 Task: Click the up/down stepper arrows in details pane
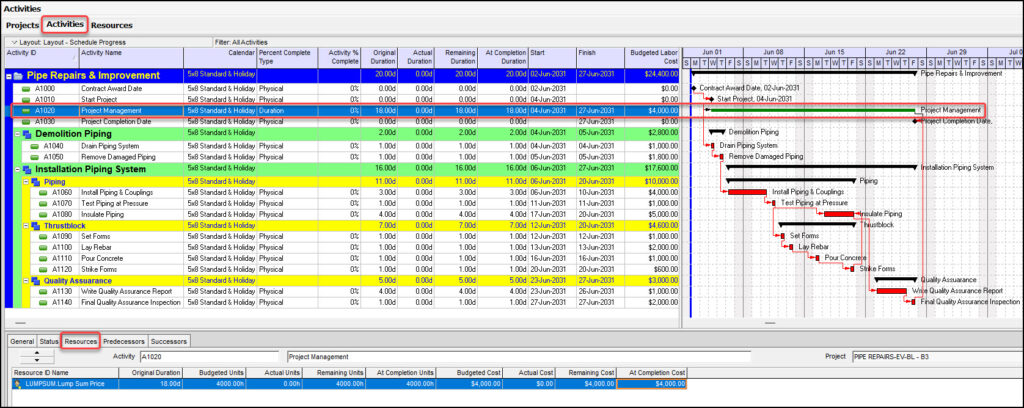pos(37,356)
